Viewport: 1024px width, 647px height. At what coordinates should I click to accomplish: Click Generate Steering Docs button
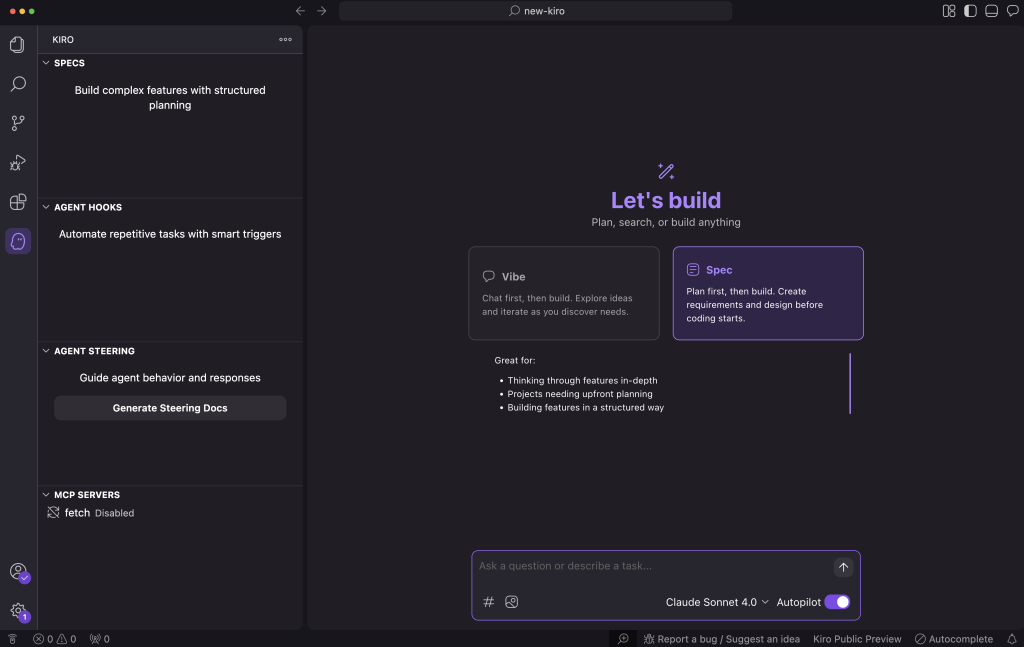(170, 408)
